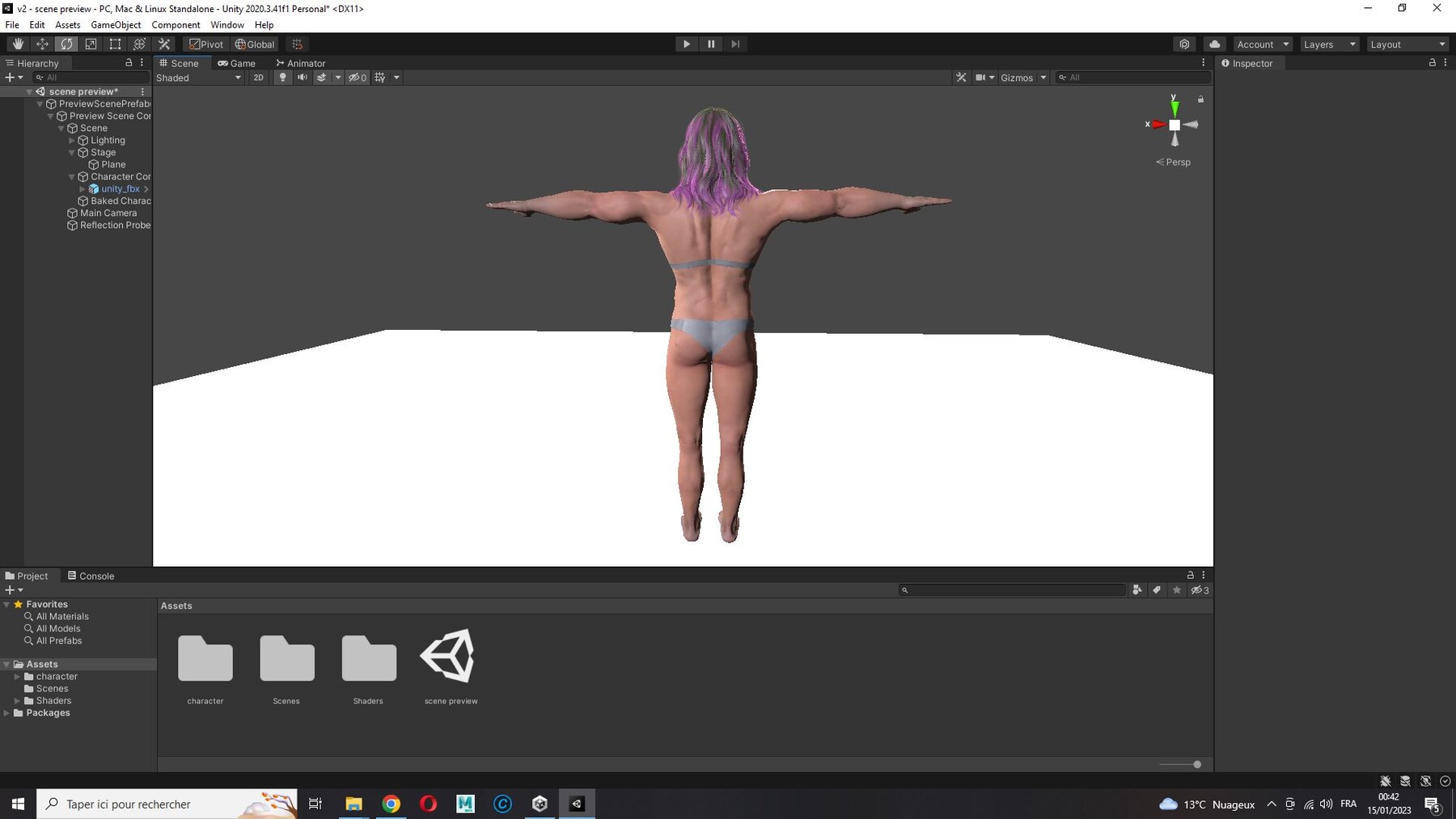
Task: Start Play mode
Action: [686, 44]
